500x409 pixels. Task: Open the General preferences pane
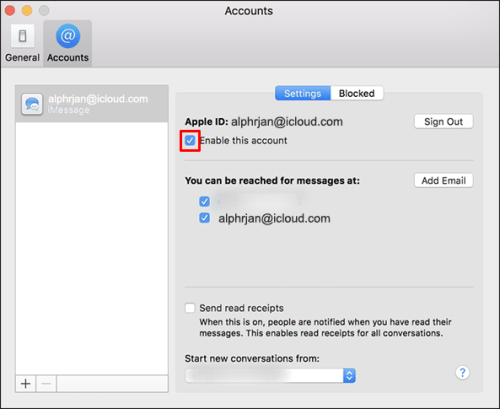[22, 43]
